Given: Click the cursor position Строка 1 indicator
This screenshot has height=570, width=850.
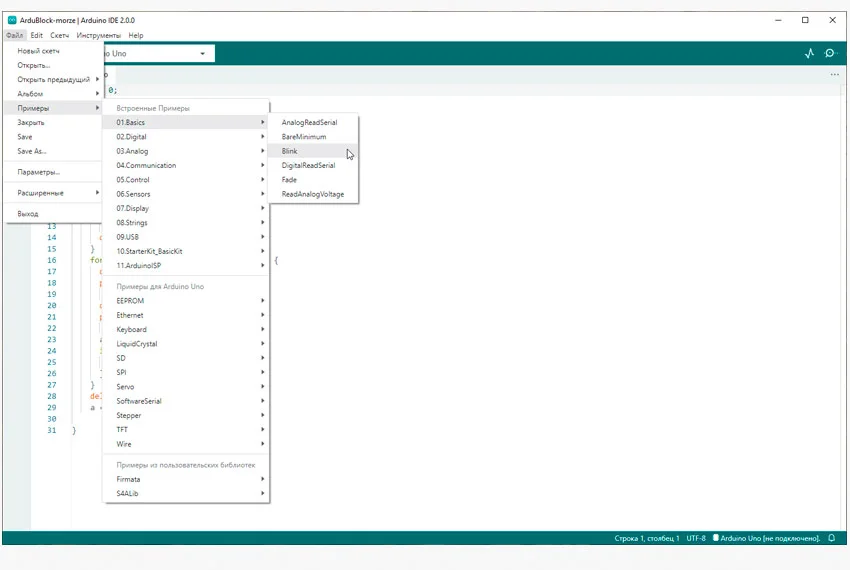Looking at the screenshot, I should [x=646, y=538].
